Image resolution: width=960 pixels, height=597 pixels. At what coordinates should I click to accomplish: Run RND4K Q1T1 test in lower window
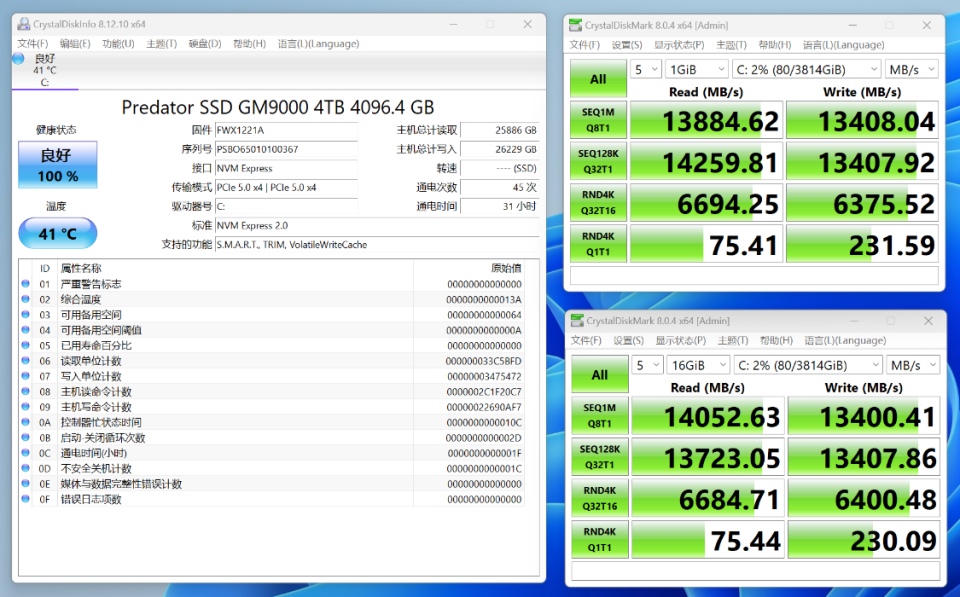click(x=600, y=539)
